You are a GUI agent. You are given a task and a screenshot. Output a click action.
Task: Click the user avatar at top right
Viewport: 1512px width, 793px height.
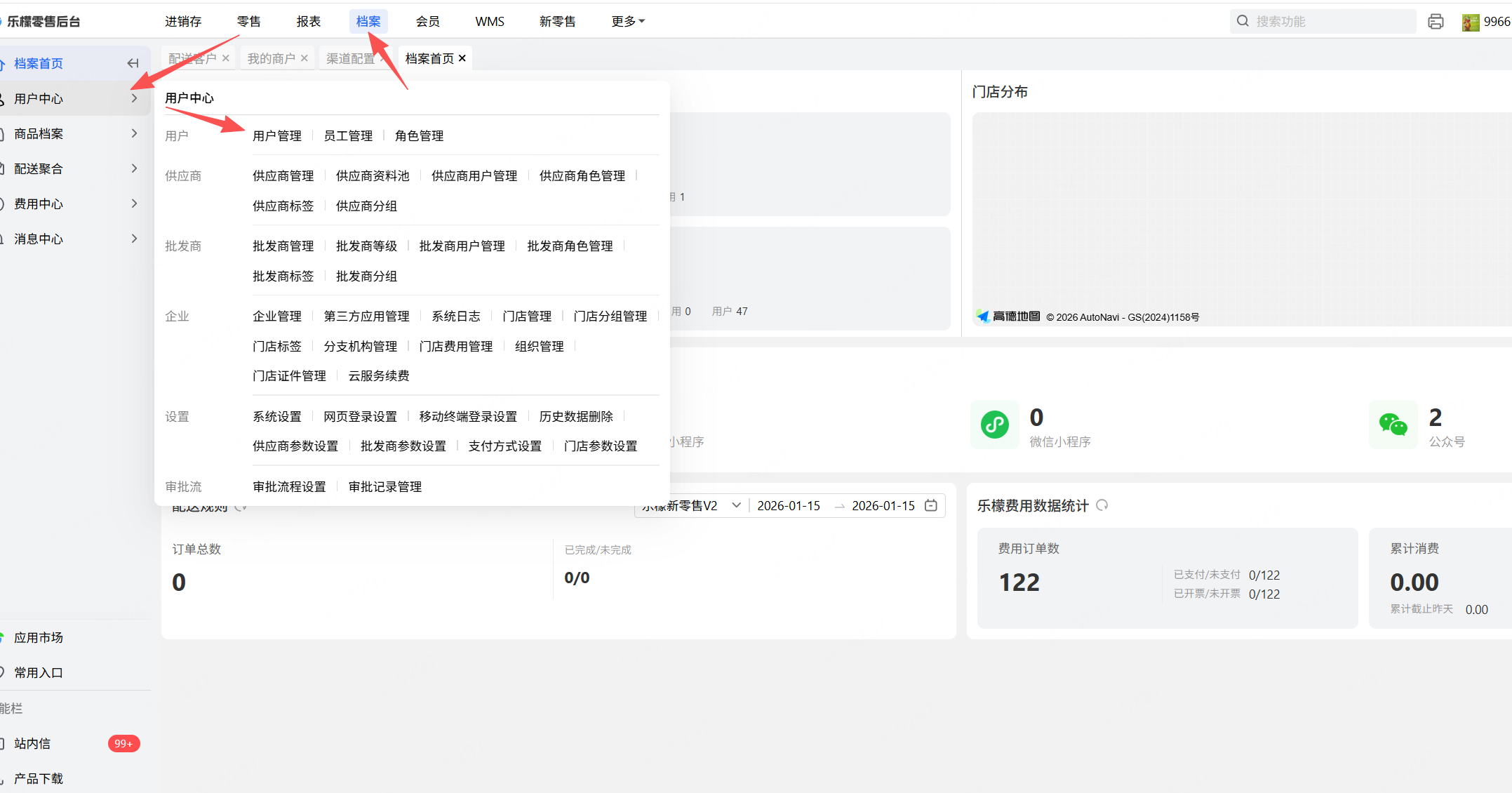tap(1470, 22)
